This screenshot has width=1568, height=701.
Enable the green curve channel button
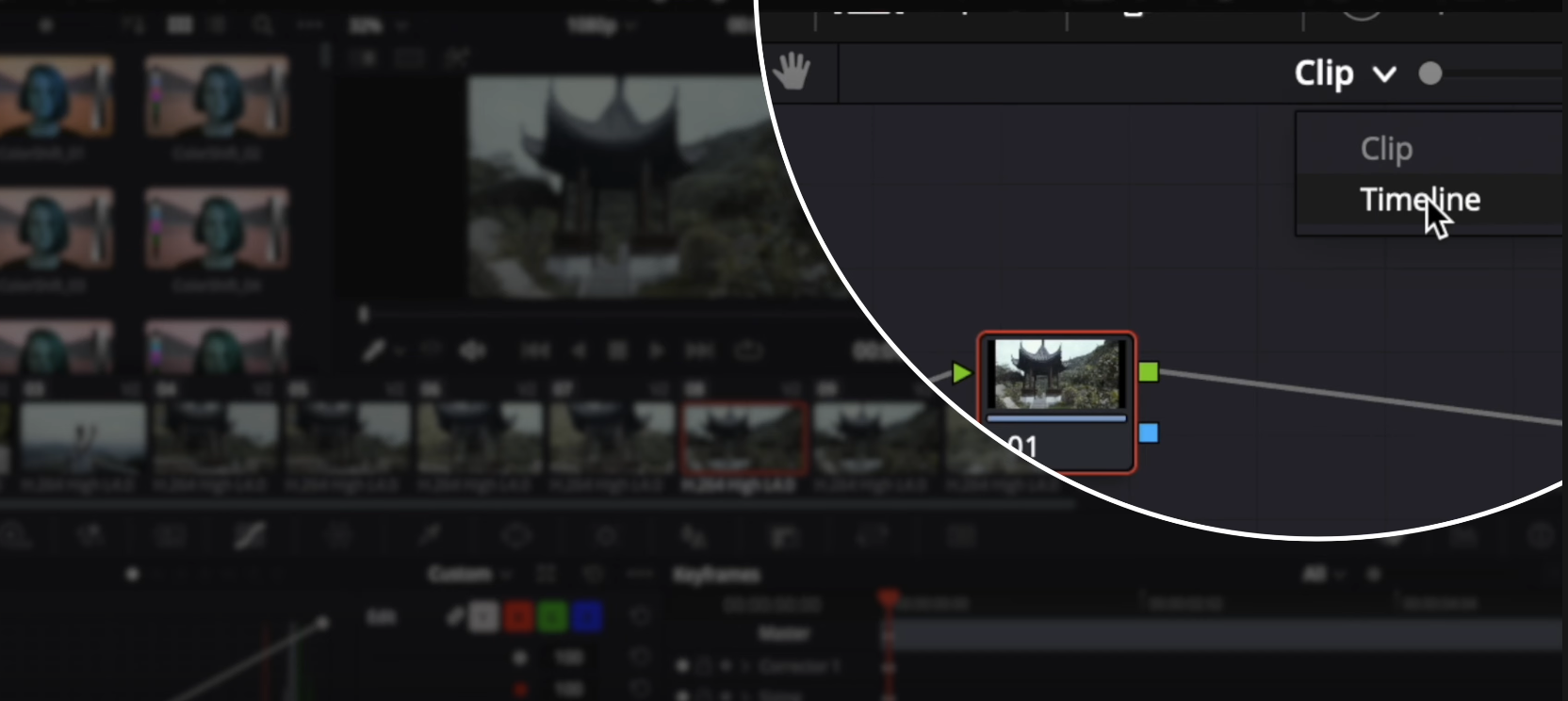click(x=552, y=617)
